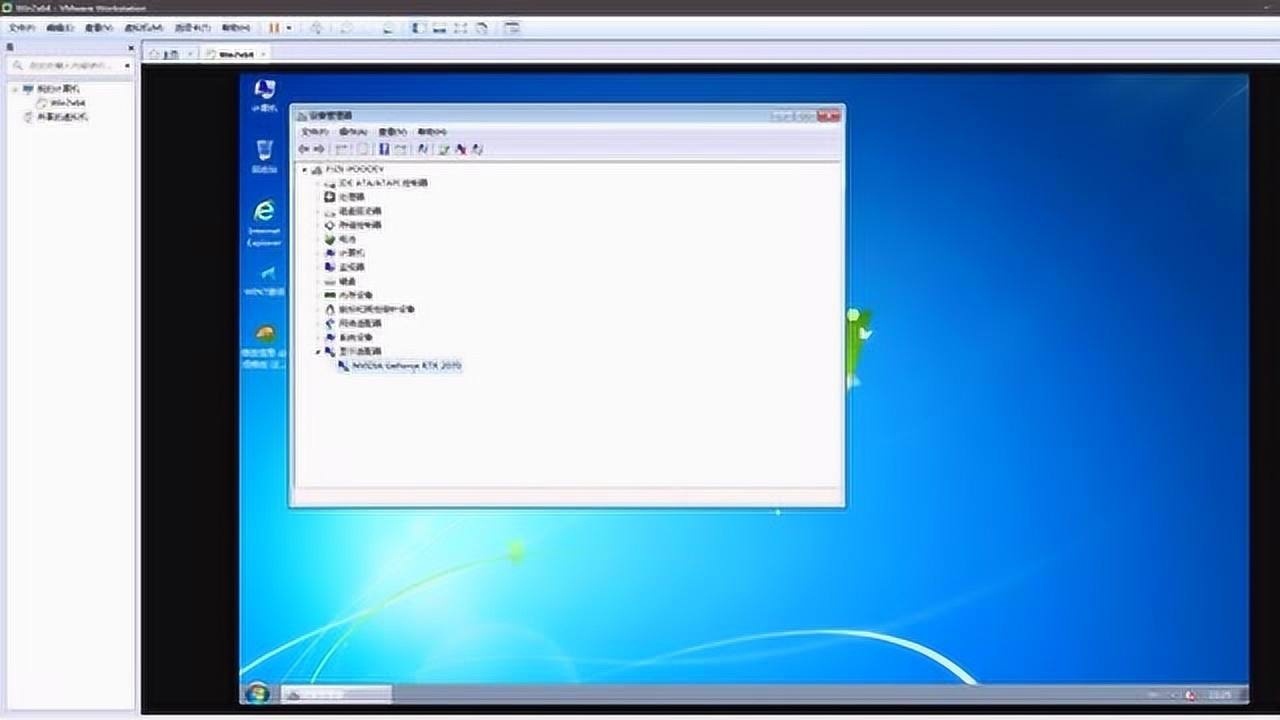
Task: Open VMware's 文件(F) menu
Action: click(22, 28)
